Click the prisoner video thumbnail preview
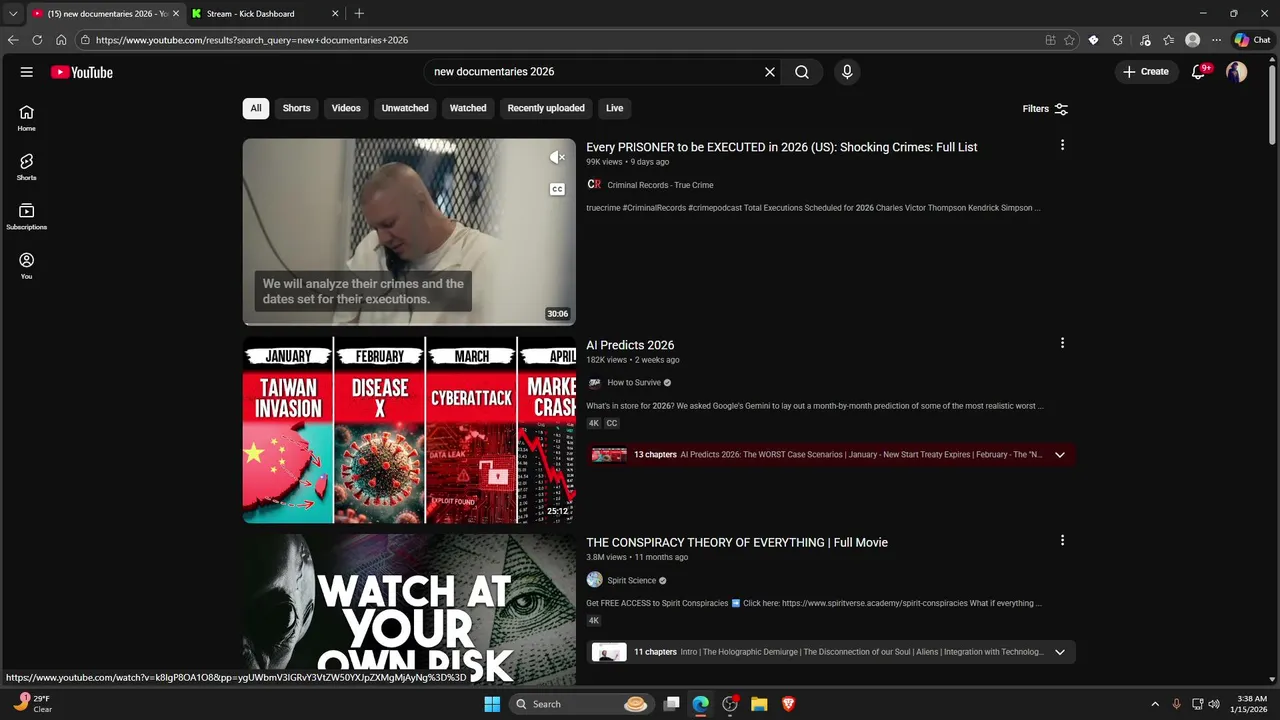This screenshot has width=1280, height=720. tap(409, 232)
